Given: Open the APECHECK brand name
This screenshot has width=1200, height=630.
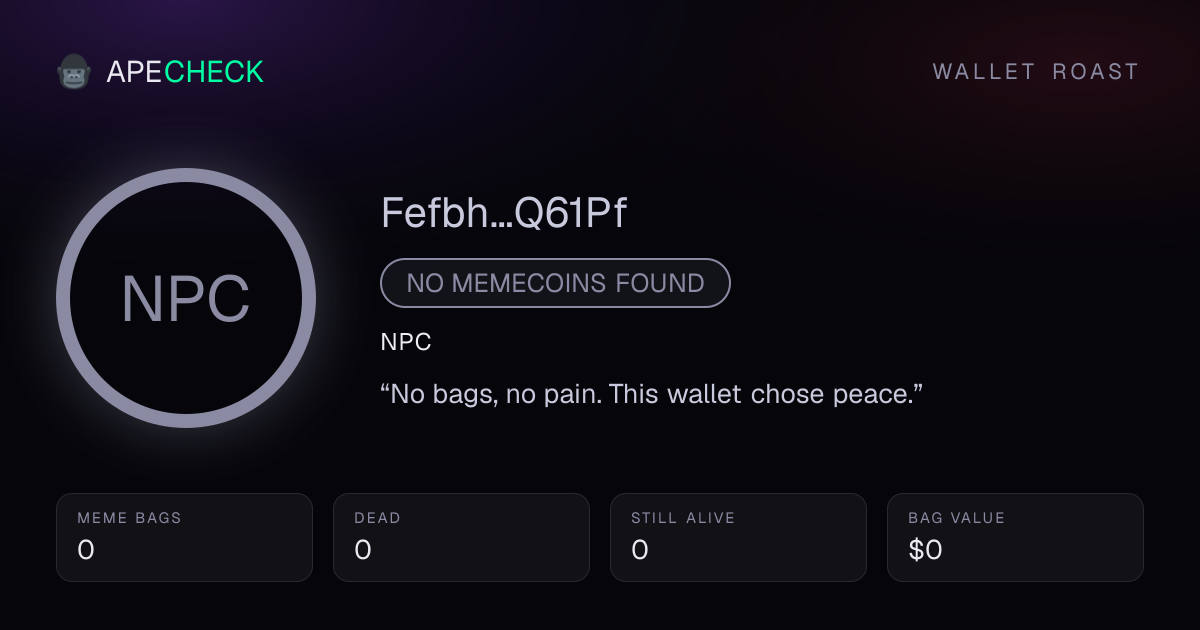Looking at the screenshot, I should pyautogui.click(x=185, y=72).
